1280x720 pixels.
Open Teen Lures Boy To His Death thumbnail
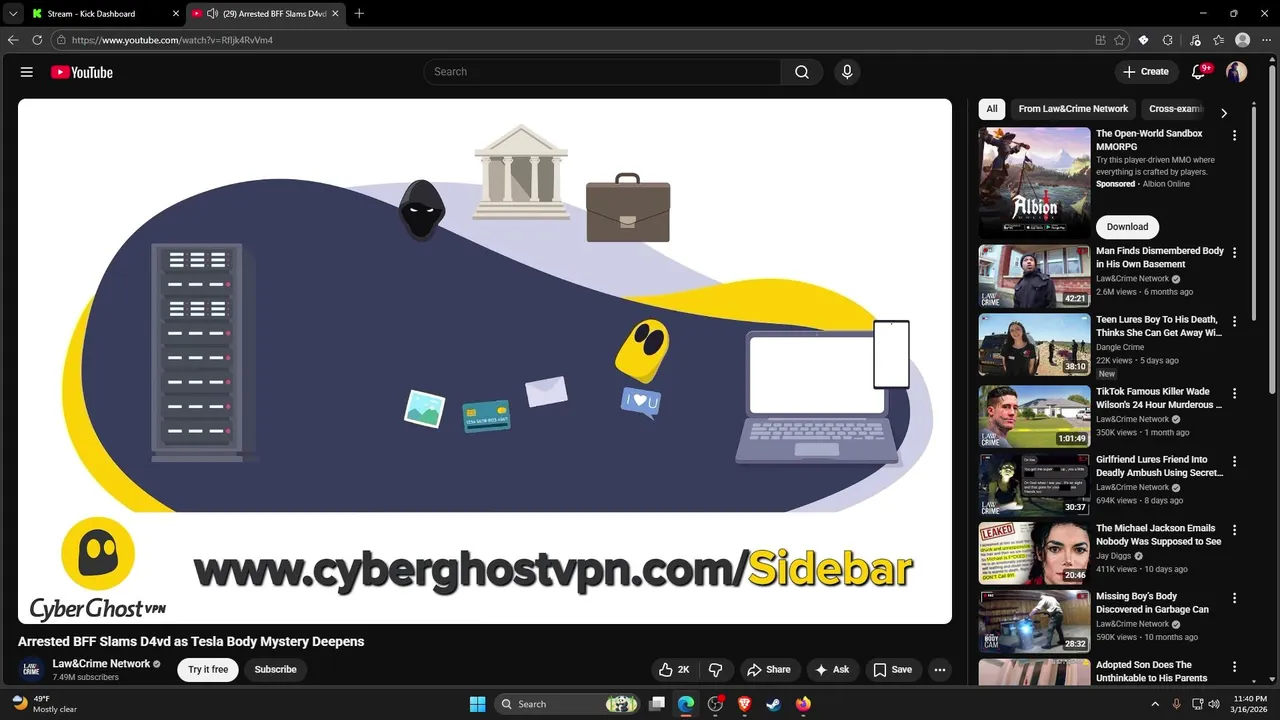click(1034, 345)
